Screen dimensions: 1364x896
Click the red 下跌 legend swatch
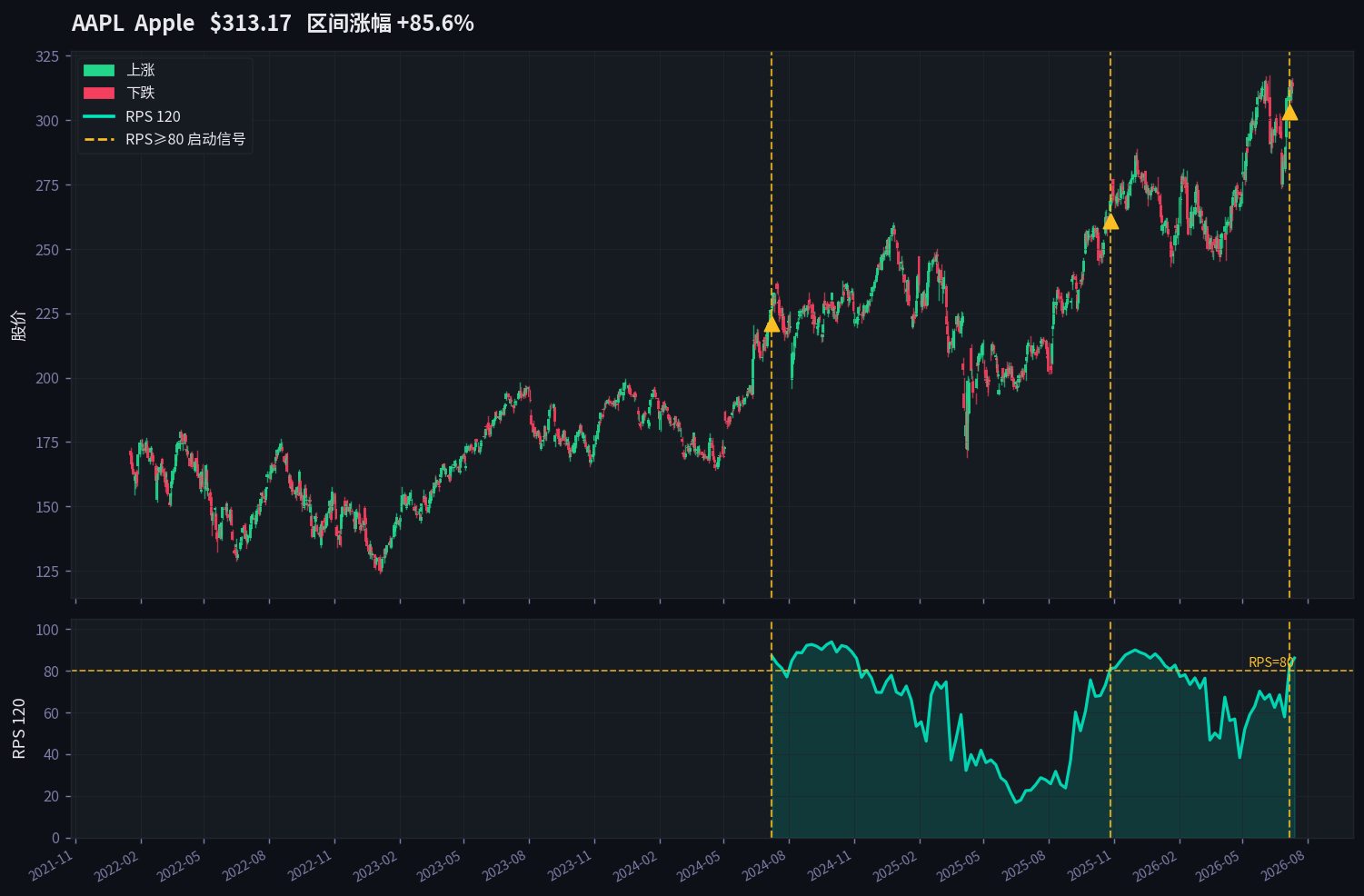(99, 93)
